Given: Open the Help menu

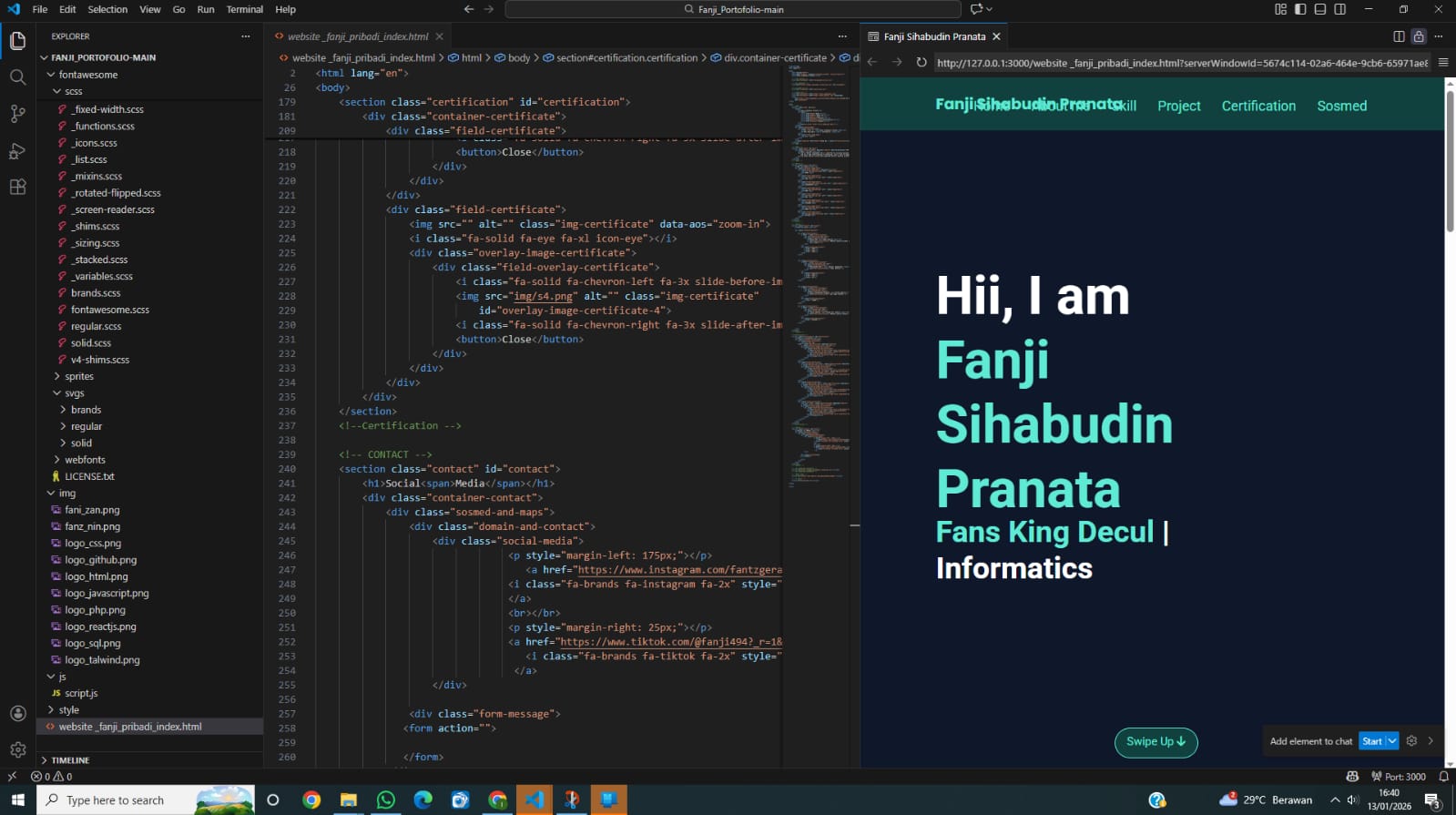Looking at the screenshot, I should (285, 9).
